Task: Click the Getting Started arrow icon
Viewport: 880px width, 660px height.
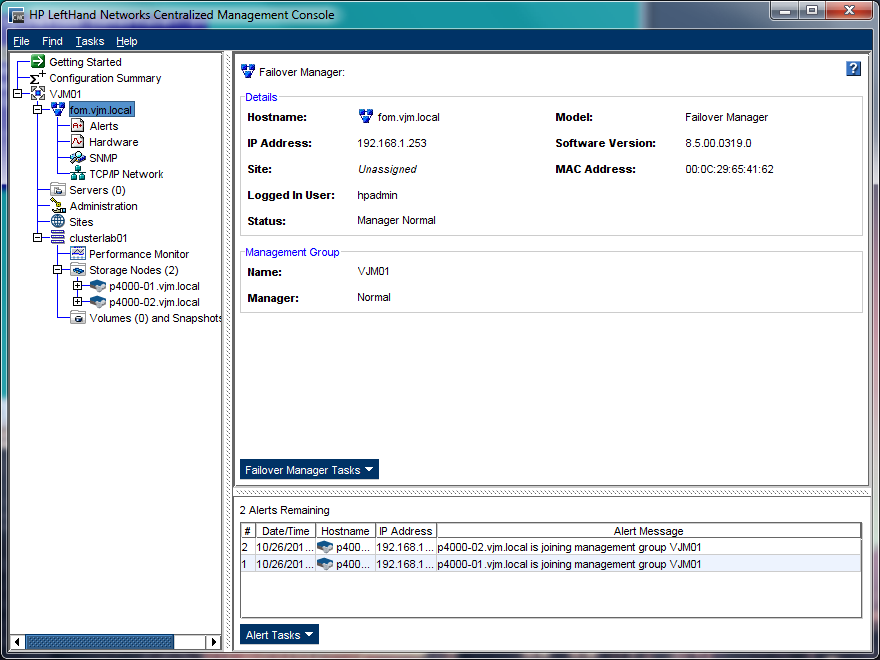Action: point(38,62)
